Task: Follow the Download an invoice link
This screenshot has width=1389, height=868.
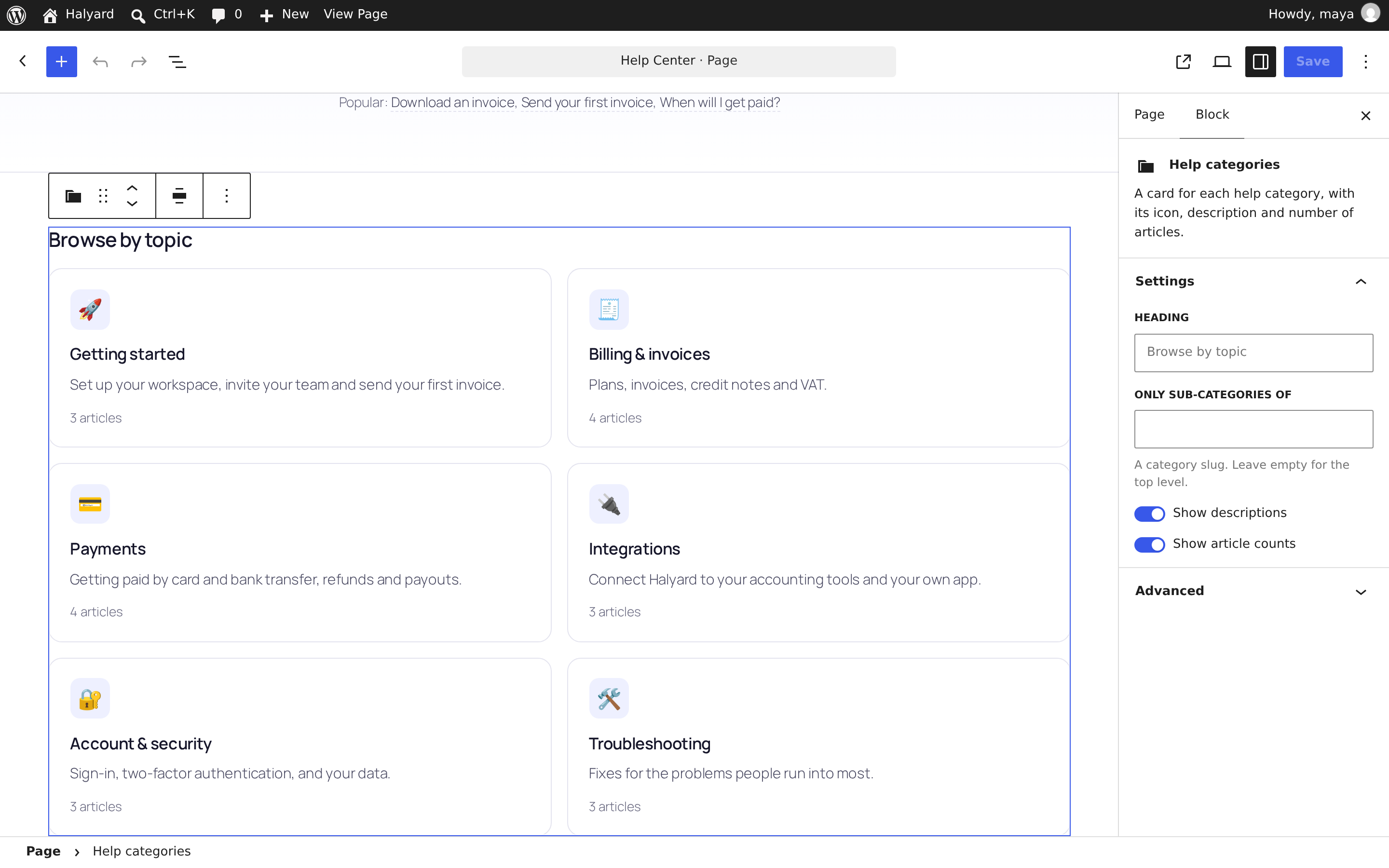Action: pos(453,103)
